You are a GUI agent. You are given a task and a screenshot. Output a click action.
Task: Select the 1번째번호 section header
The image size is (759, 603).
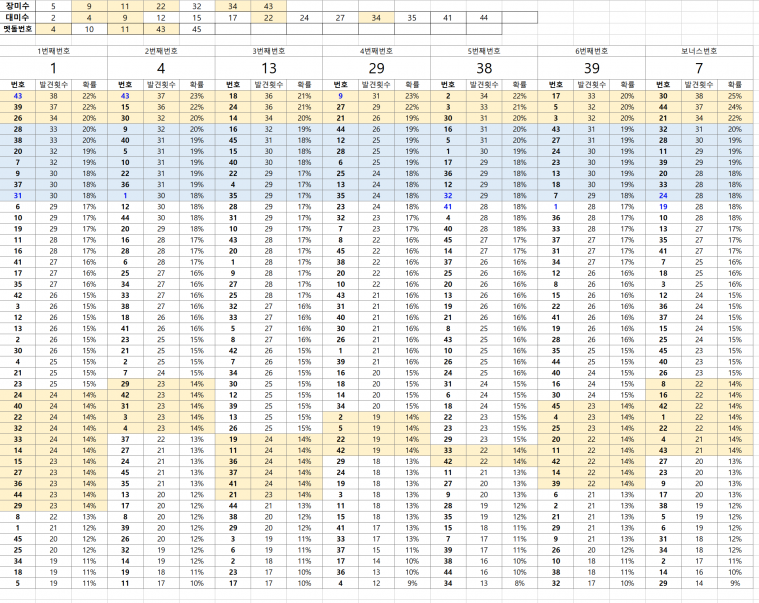pos(53,51)
